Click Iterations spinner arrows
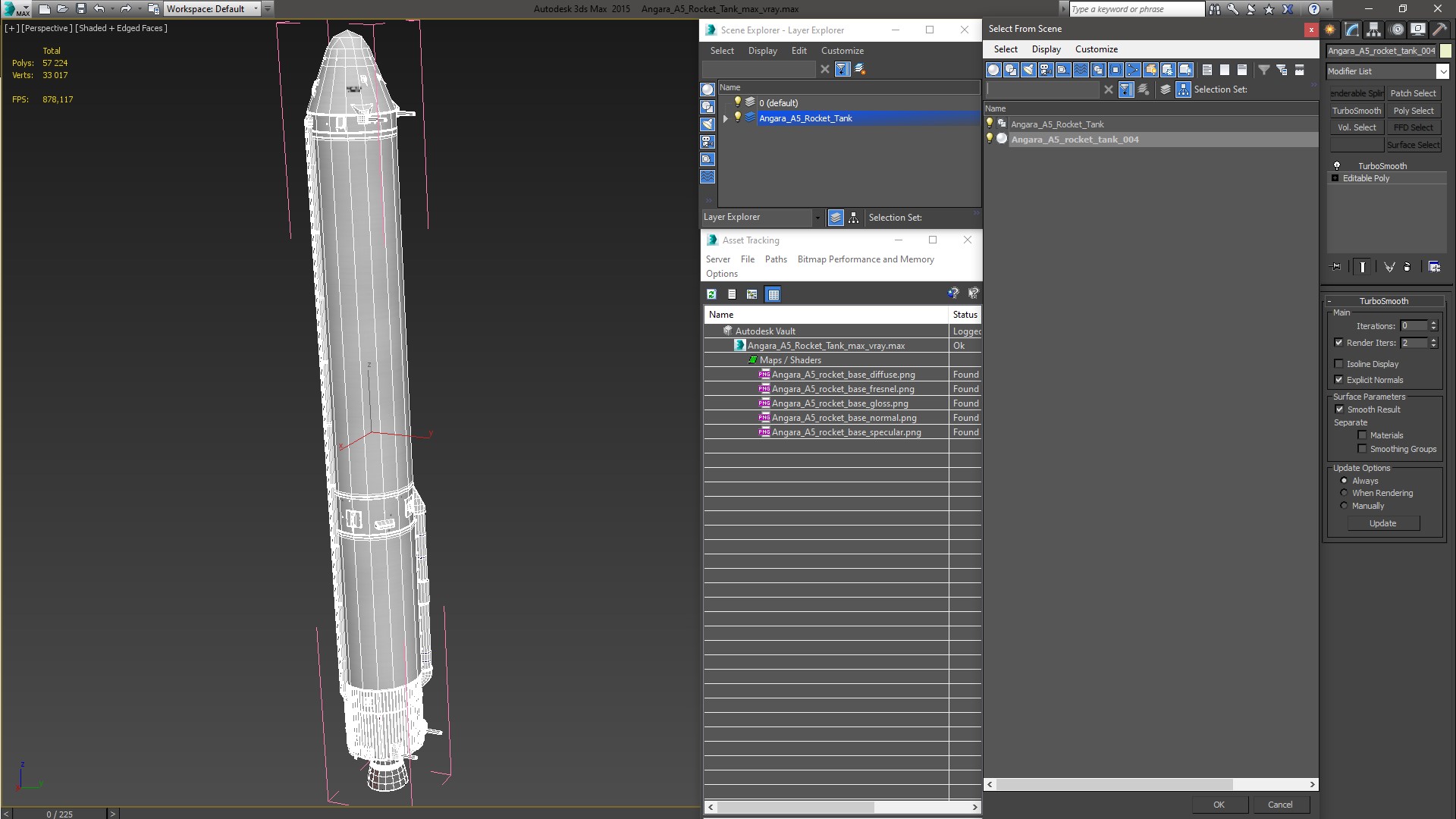Screen dimensions: 1456x819 (1433, 326)
